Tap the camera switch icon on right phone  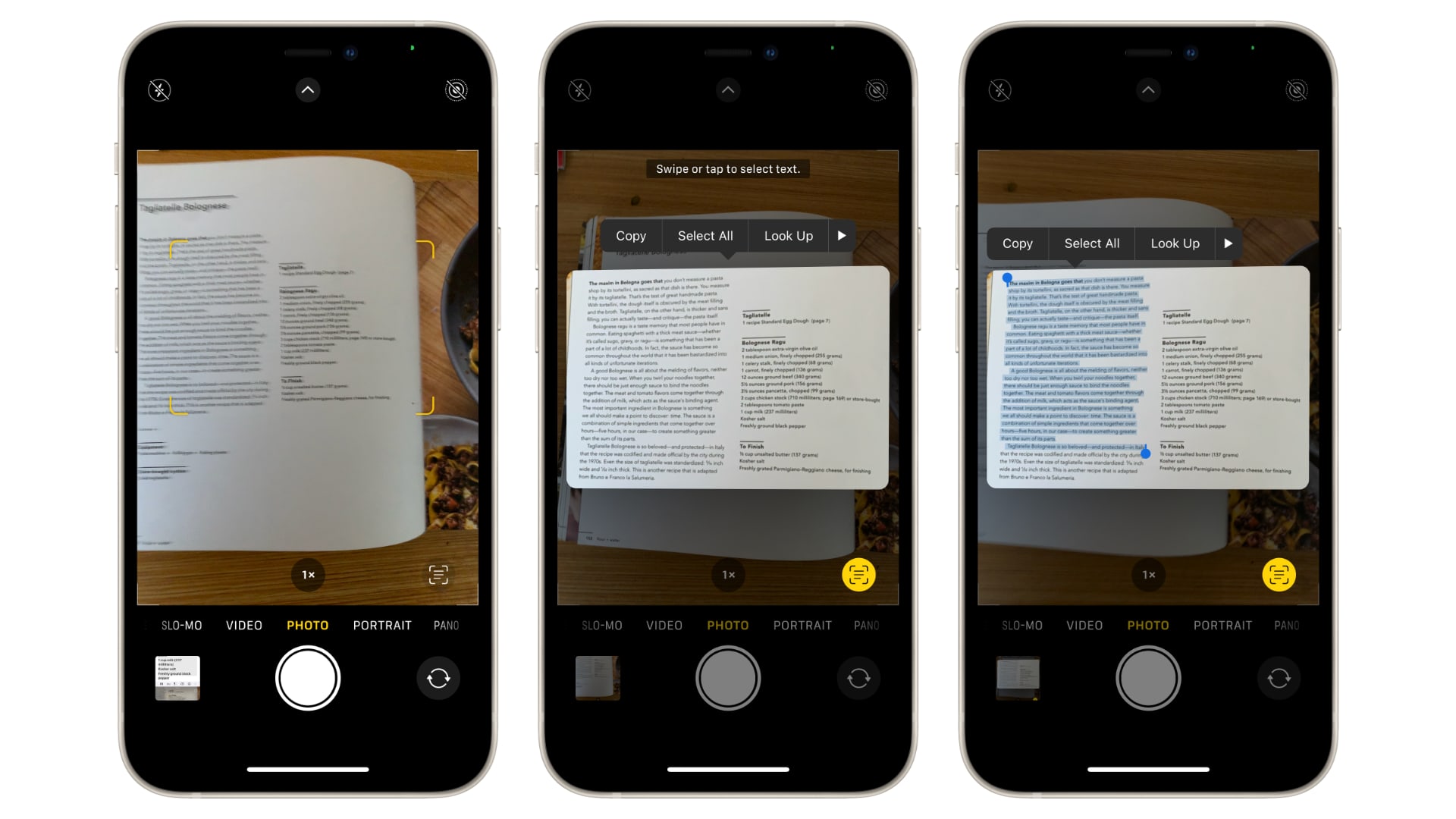click(1280, 678)
